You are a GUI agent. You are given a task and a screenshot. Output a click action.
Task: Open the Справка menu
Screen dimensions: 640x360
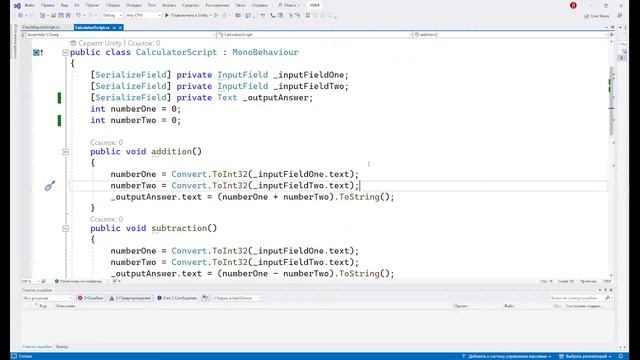point(260,5)
